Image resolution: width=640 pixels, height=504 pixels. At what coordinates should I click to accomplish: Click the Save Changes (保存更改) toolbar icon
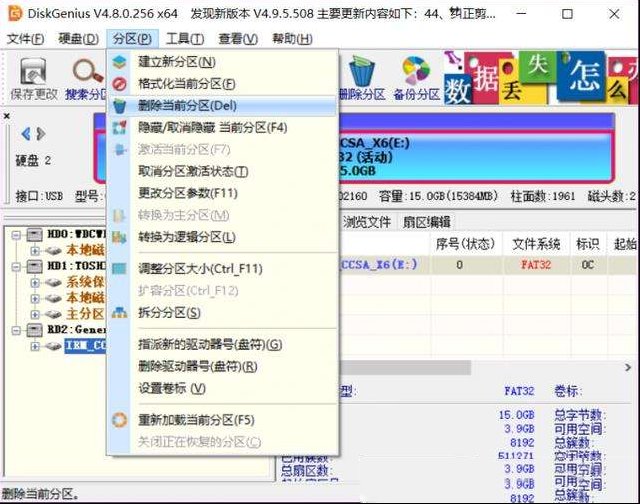click(x=33, y=79)
